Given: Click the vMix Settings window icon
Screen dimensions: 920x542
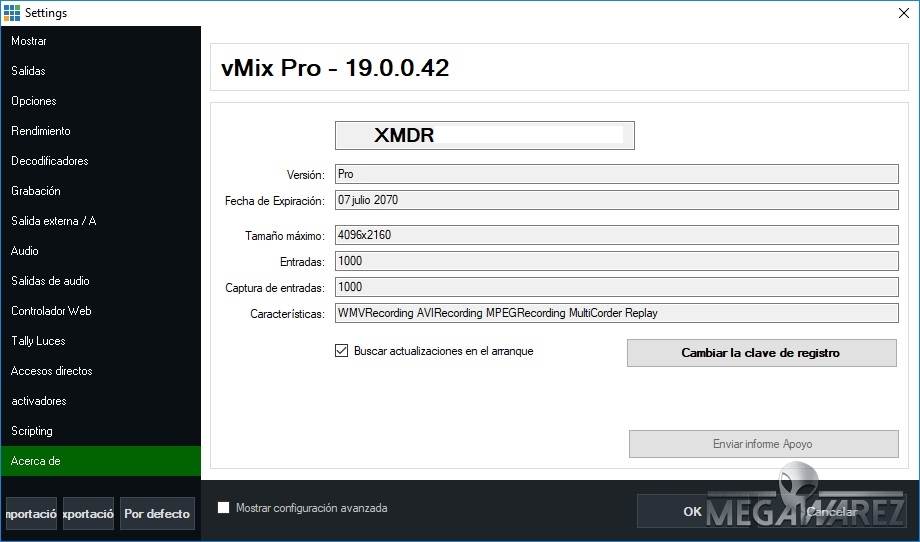Looking at the screenshot, I should [x=12, y=12].
